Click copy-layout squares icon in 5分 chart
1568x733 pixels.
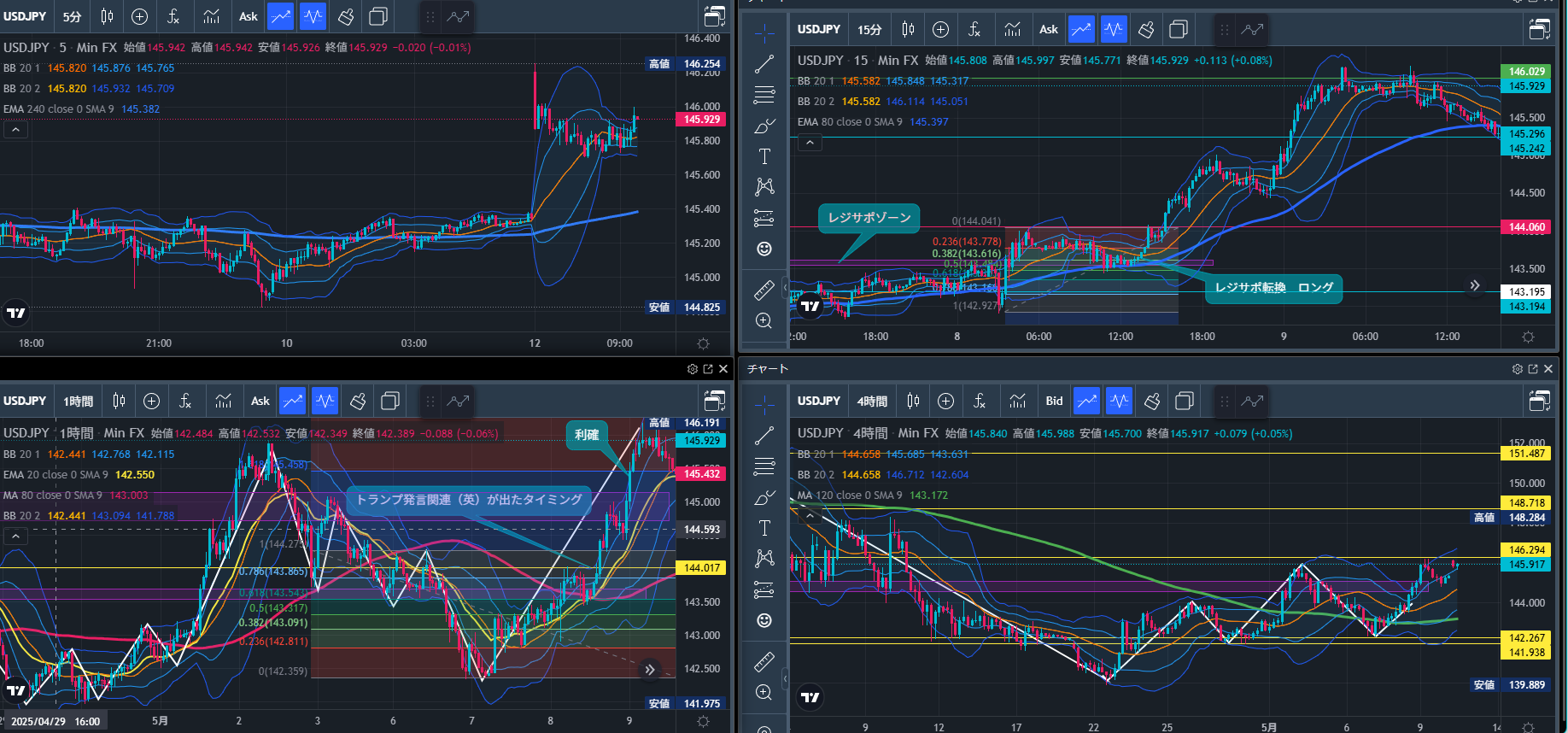pyautogui.click(x=378, y=16)
